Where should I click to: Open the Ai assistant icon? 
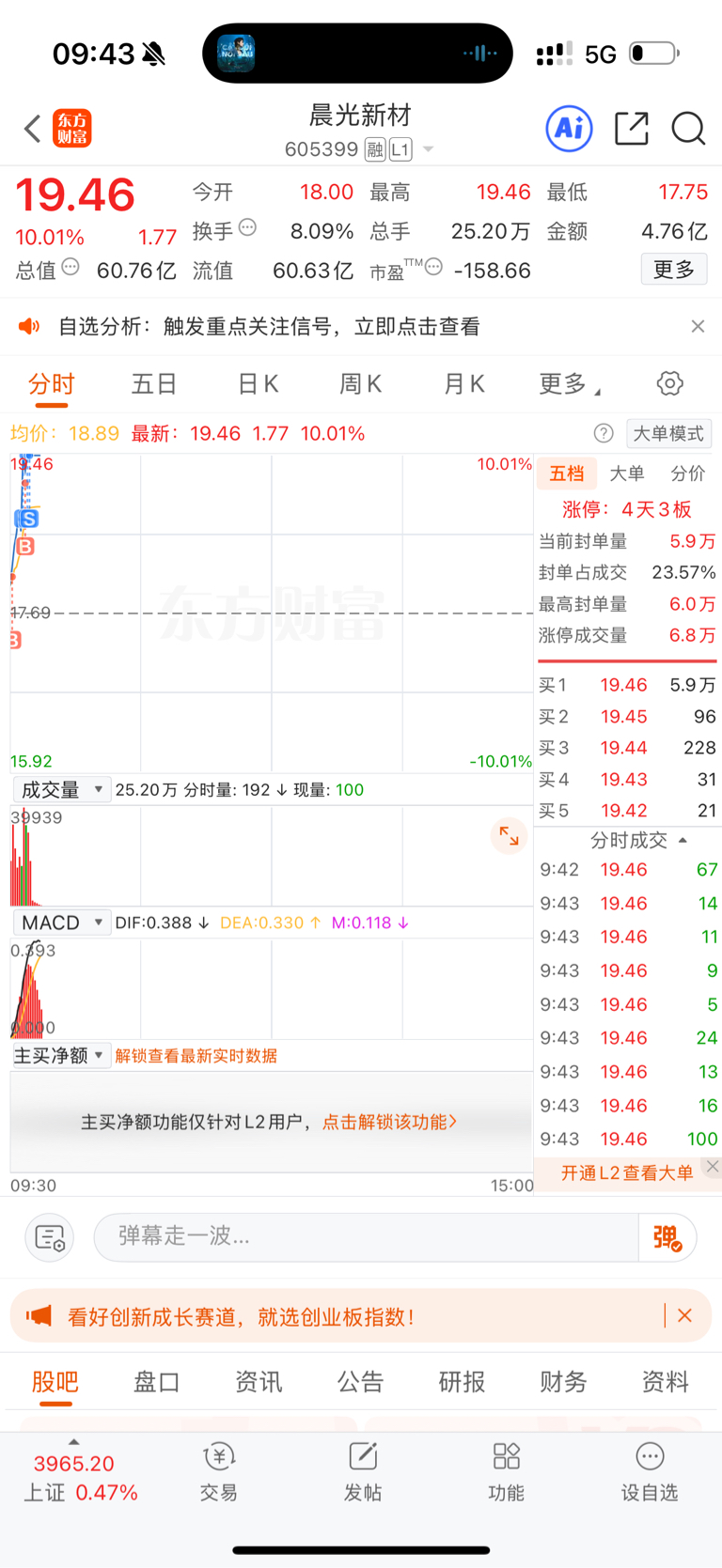(x=570, y=129)
